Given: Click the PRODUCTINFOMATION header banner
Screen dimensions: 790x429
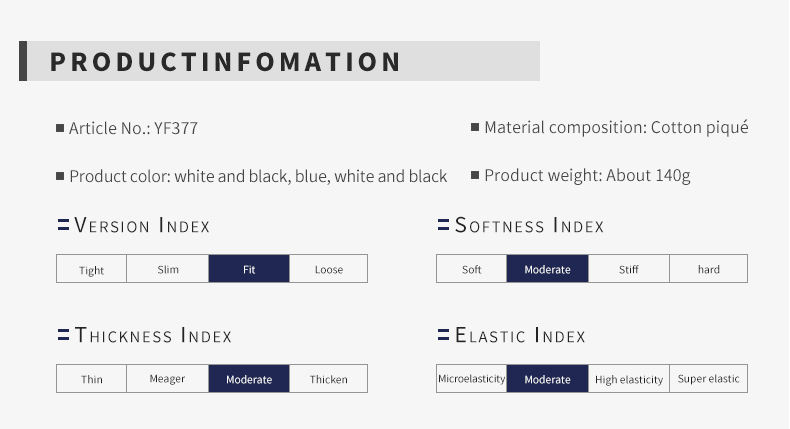Looking at the screenshot, I should tap(280, 61).
